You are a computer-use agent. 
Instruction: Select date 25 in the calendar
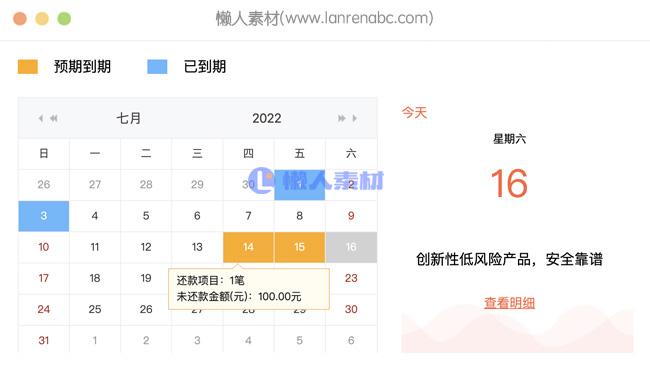tap(95, 309)
